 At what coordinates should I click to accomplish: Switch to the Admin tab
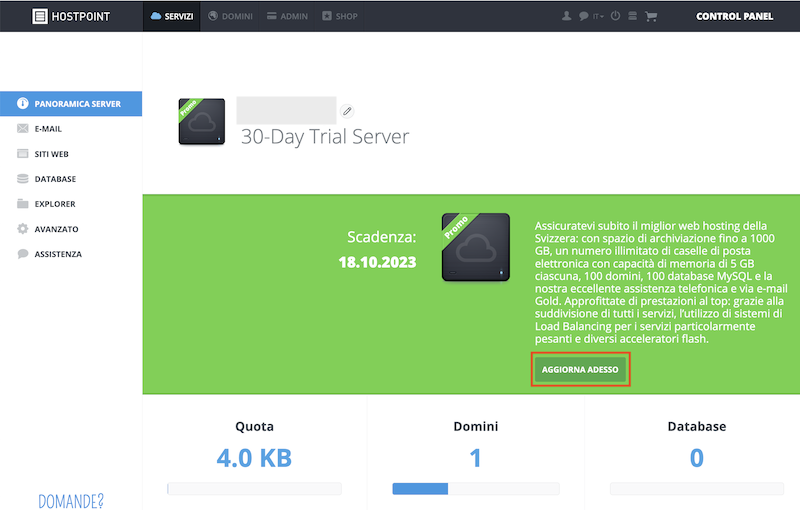click(287, 16)
